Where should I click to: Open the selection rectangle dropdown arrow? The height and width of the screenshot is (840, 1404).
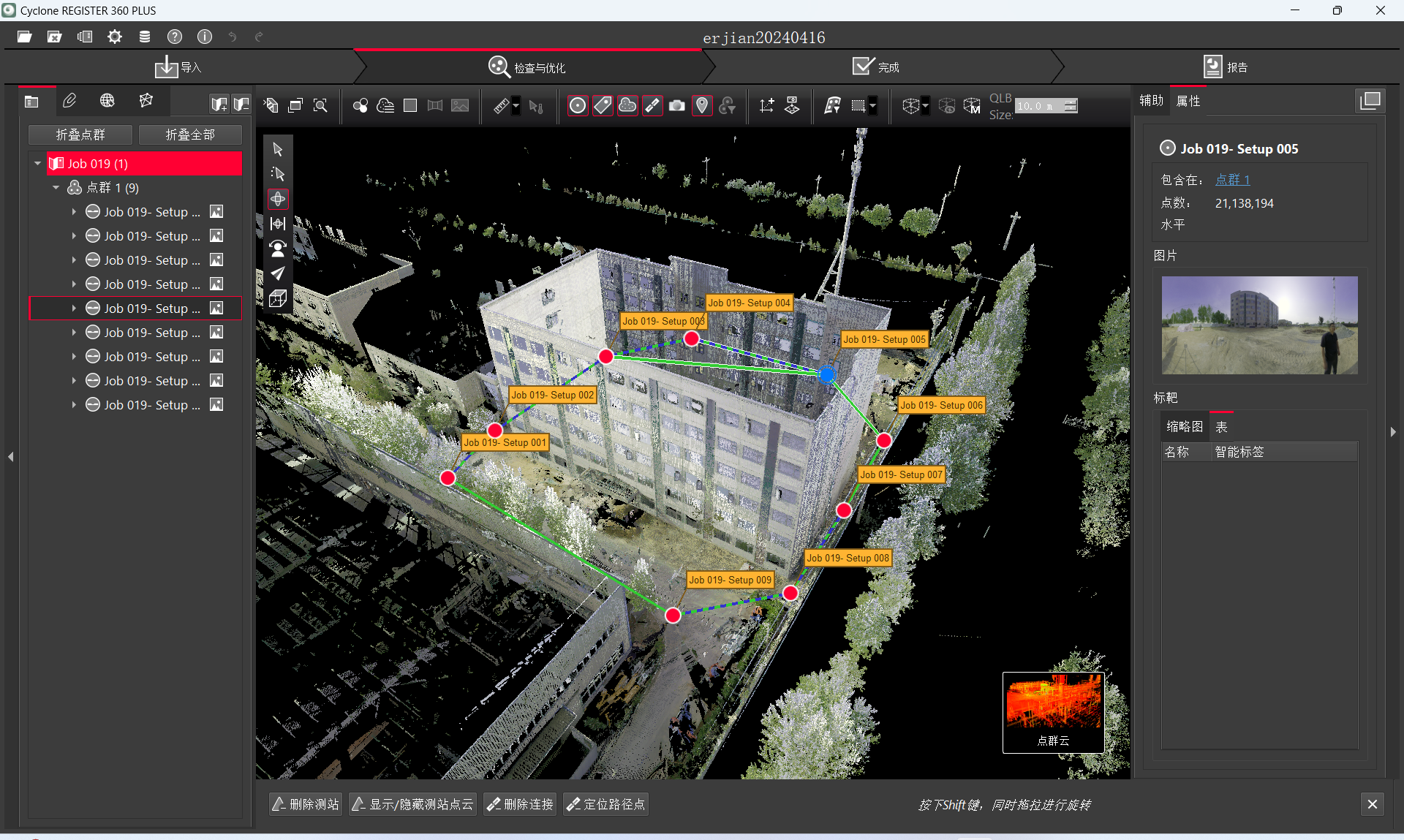click(872, 106)
